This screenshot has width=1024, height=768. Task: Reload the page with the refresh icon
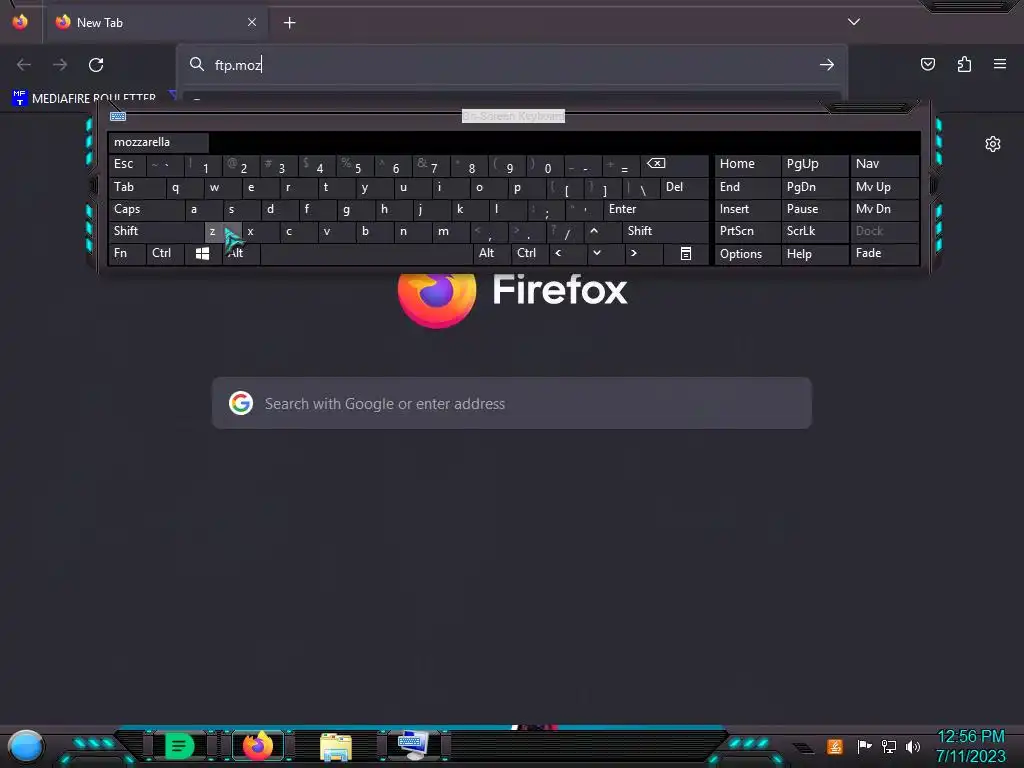point(96,65)
